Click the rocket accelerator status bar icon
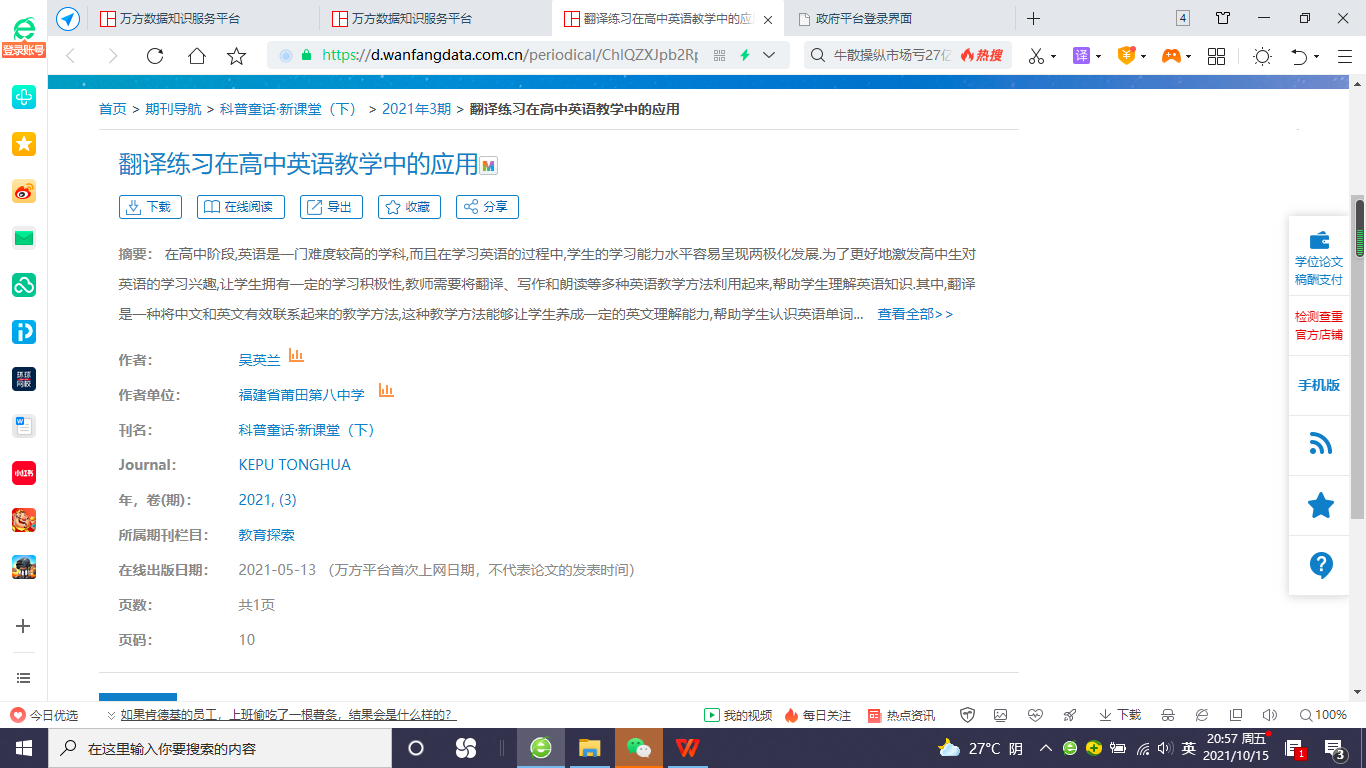Image resolution: width=1366 pixels, height=768 pixels. tap(1069, 715)
